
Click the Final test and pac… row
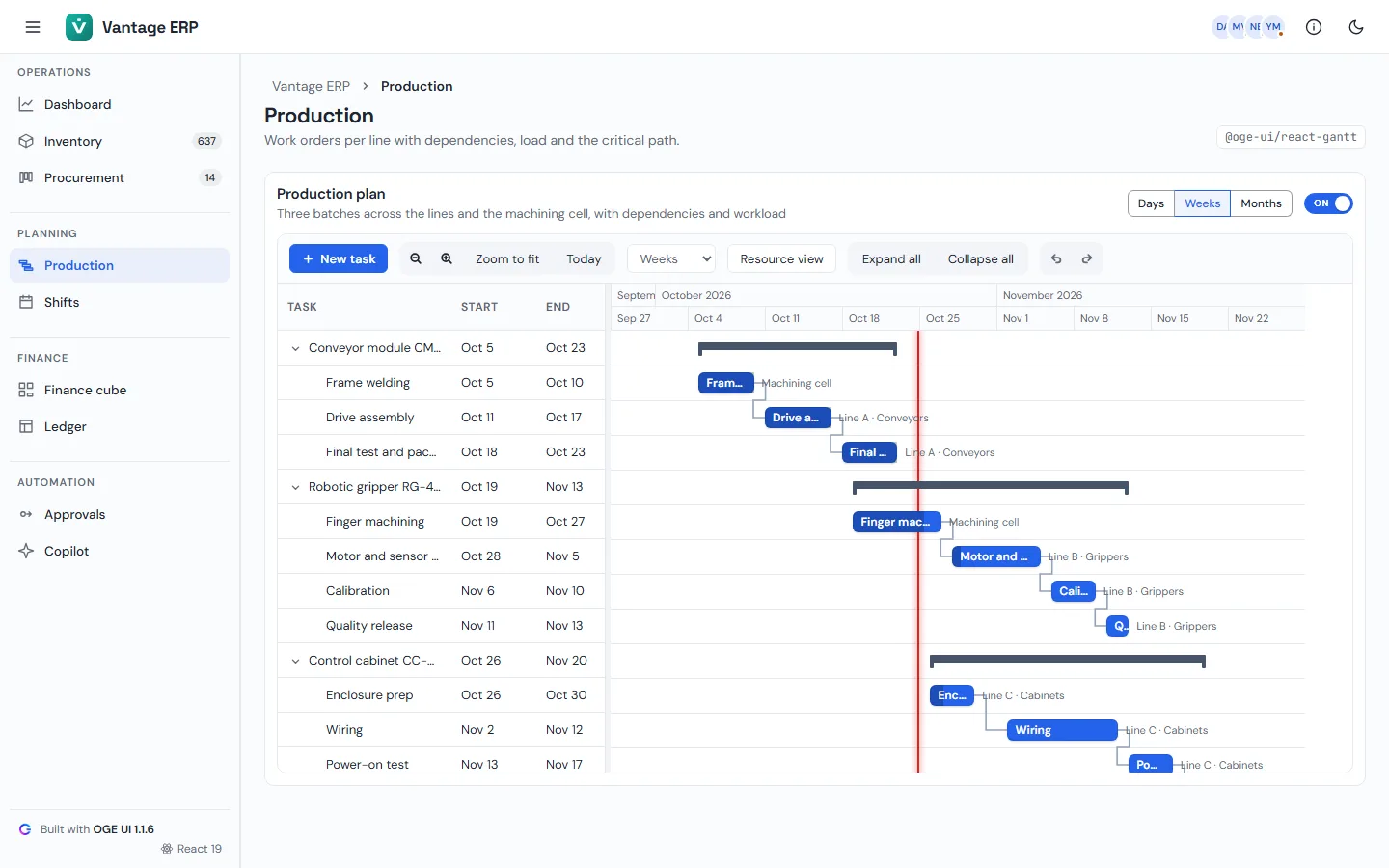442,452
